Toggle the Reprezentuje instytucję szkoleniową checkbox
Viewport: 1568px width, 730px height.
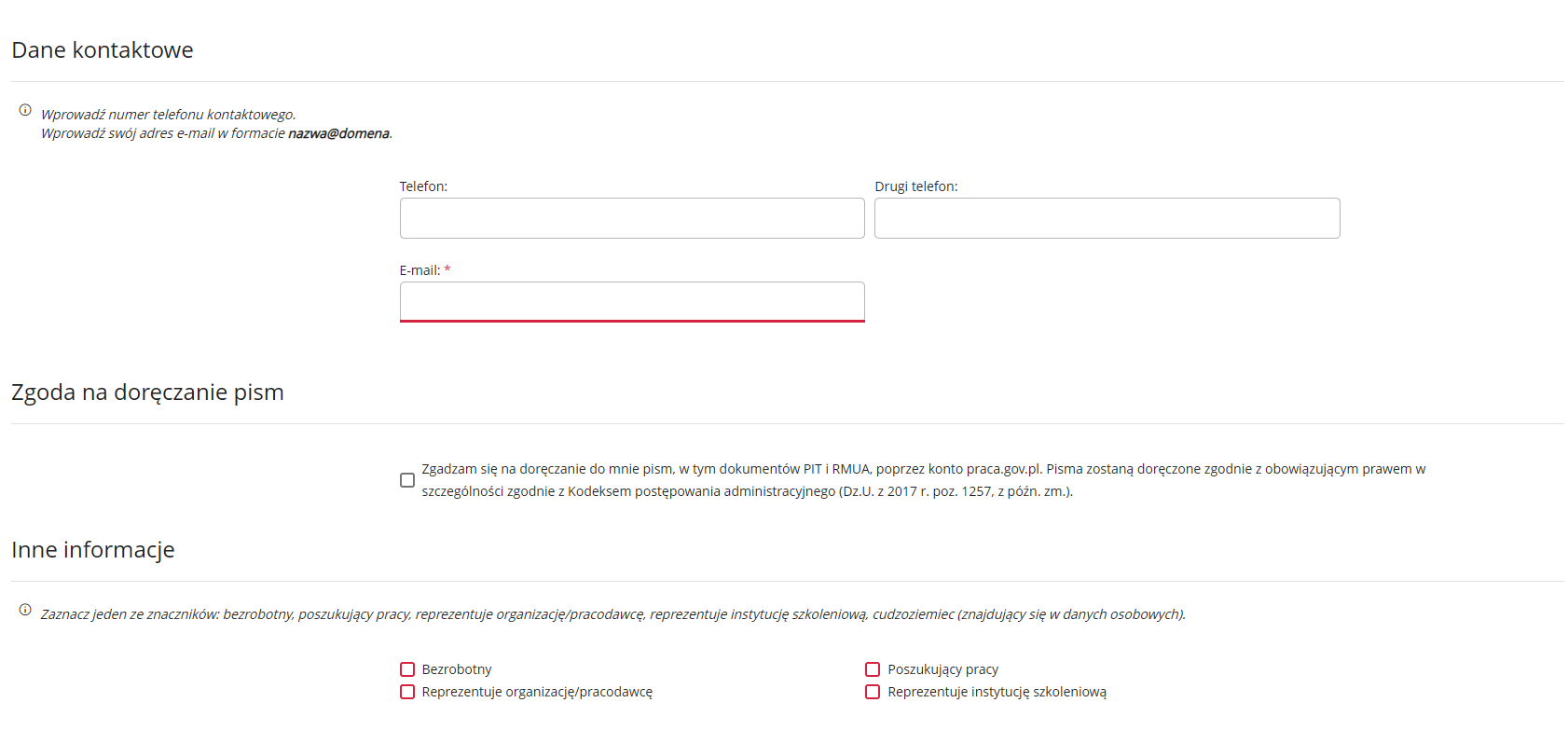point(873,692)
